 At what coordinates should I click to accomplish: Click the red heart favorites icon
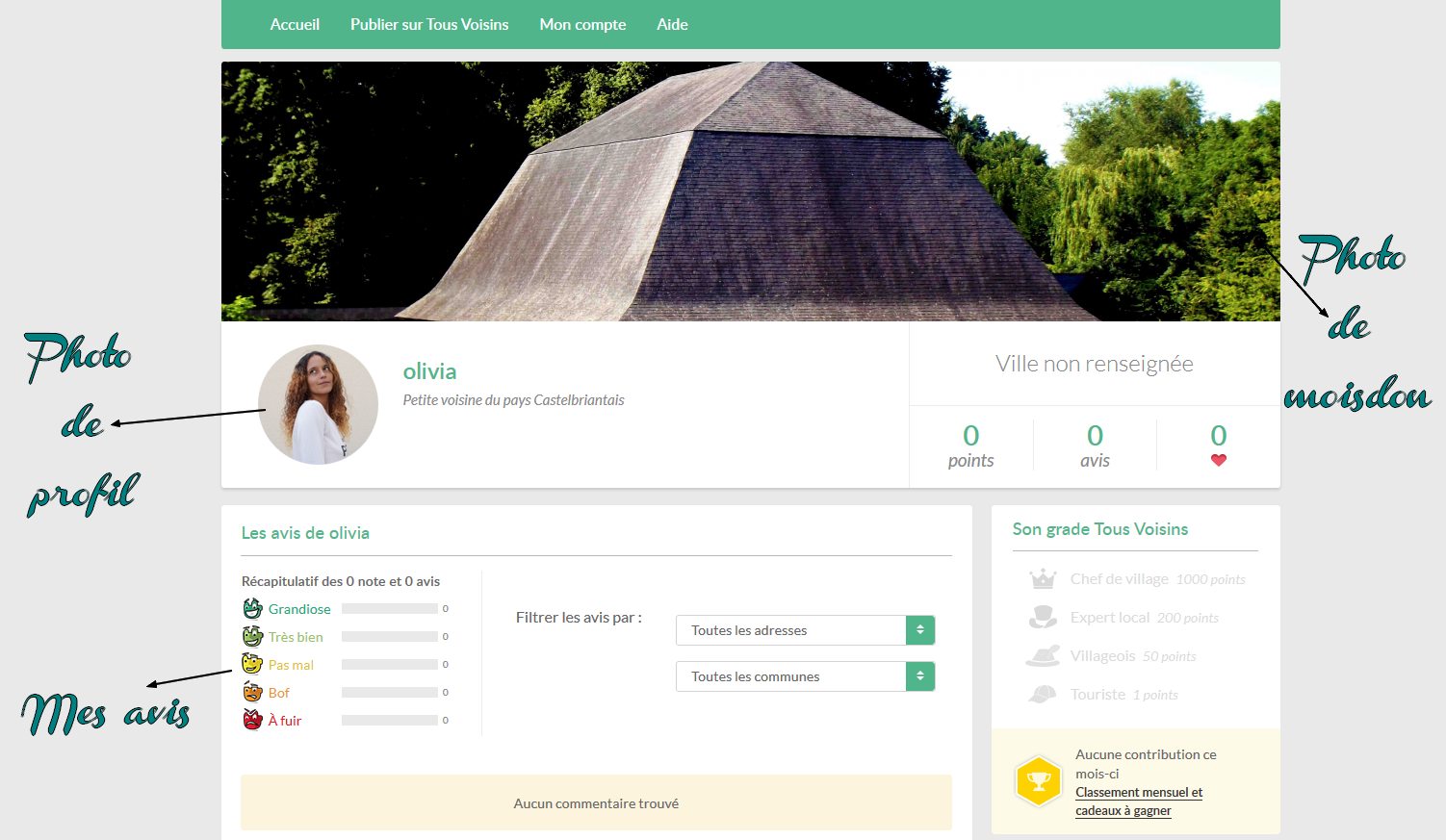point(1218,460)
